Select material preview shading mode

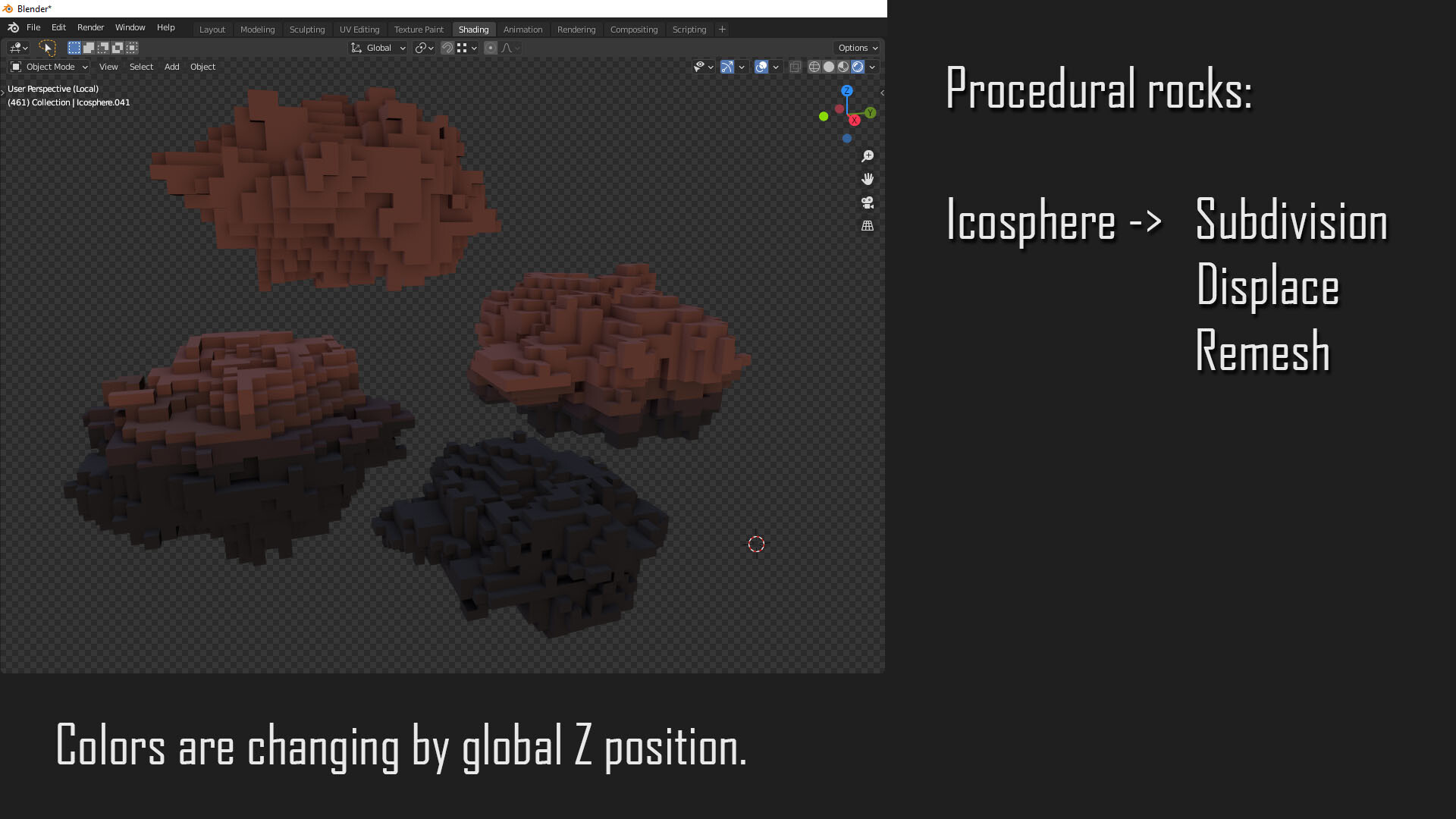[x=843, y=67]
